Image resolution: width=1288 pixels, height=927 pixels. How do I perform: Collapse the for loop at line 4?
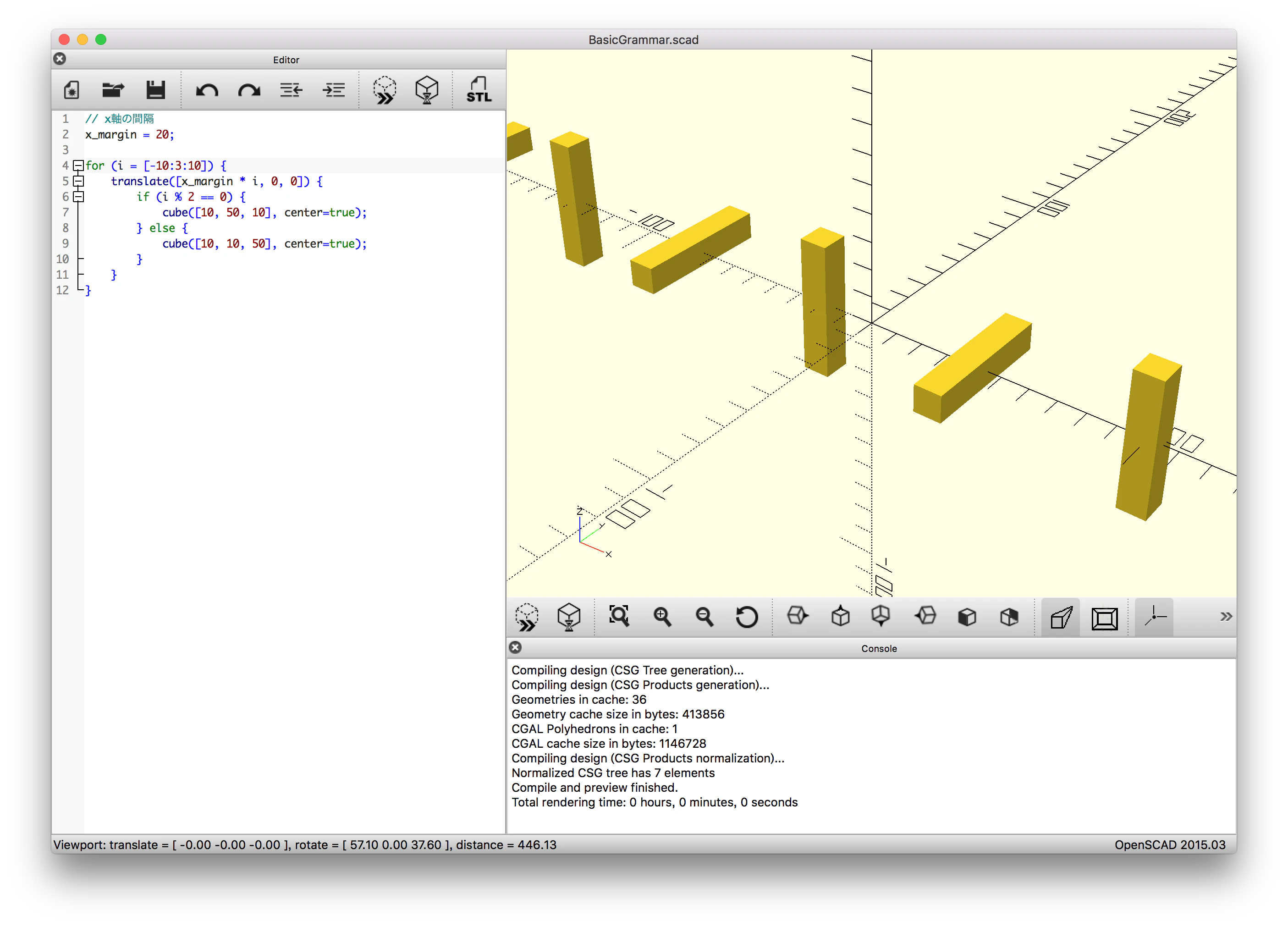coord(78,166)
